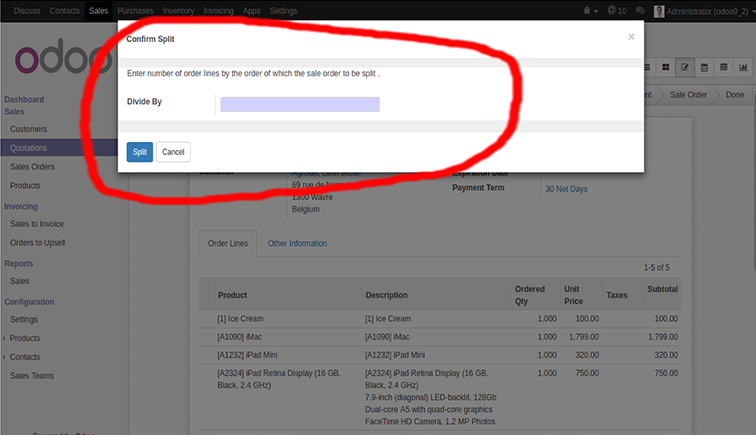This screenshot has width=756, height=435.
Task: Open Sales to Invoice
Action: click(x=37, y=224)
